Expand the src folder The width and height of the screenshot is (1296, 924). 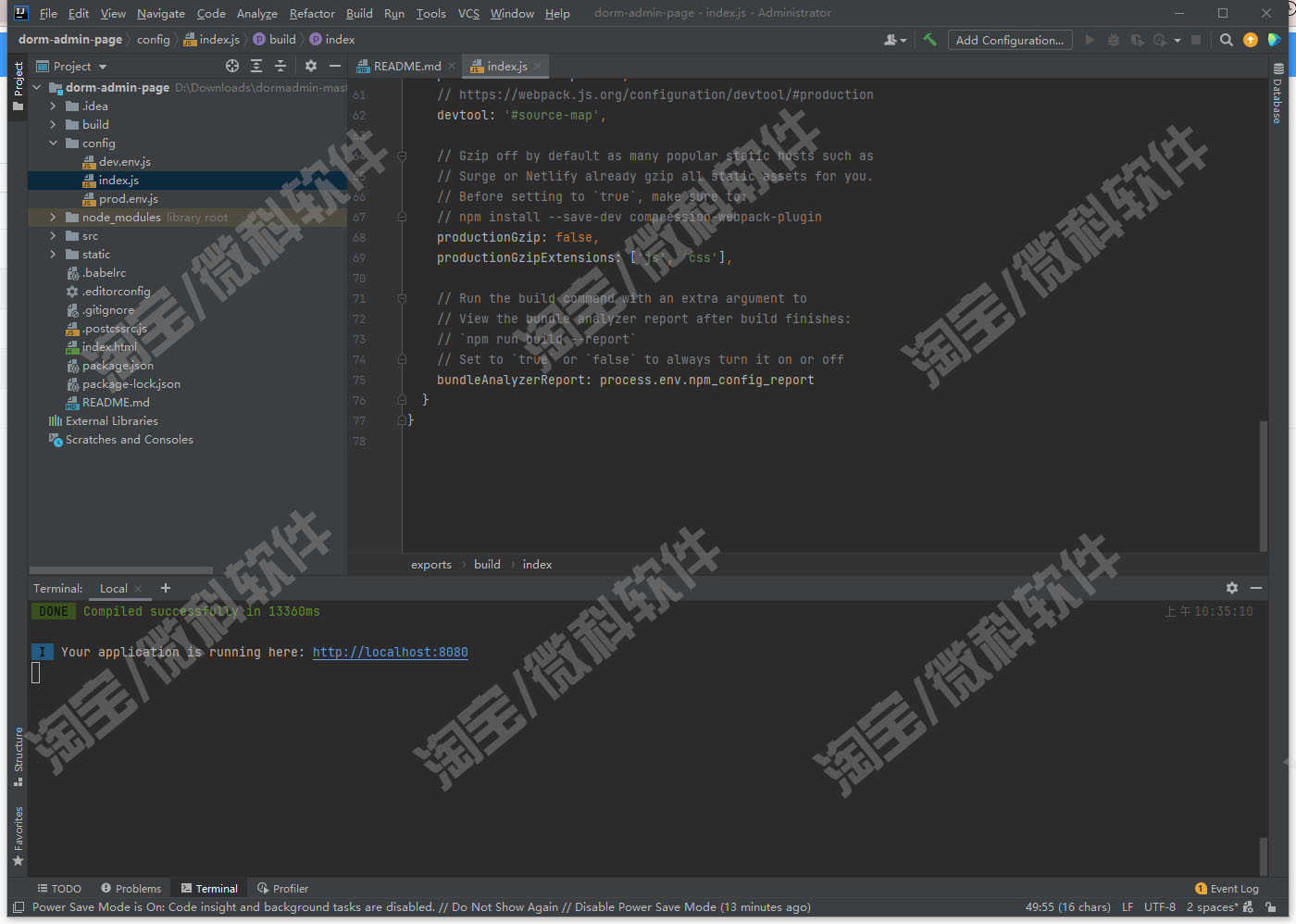pyautogui.click(x=53, y=236)
